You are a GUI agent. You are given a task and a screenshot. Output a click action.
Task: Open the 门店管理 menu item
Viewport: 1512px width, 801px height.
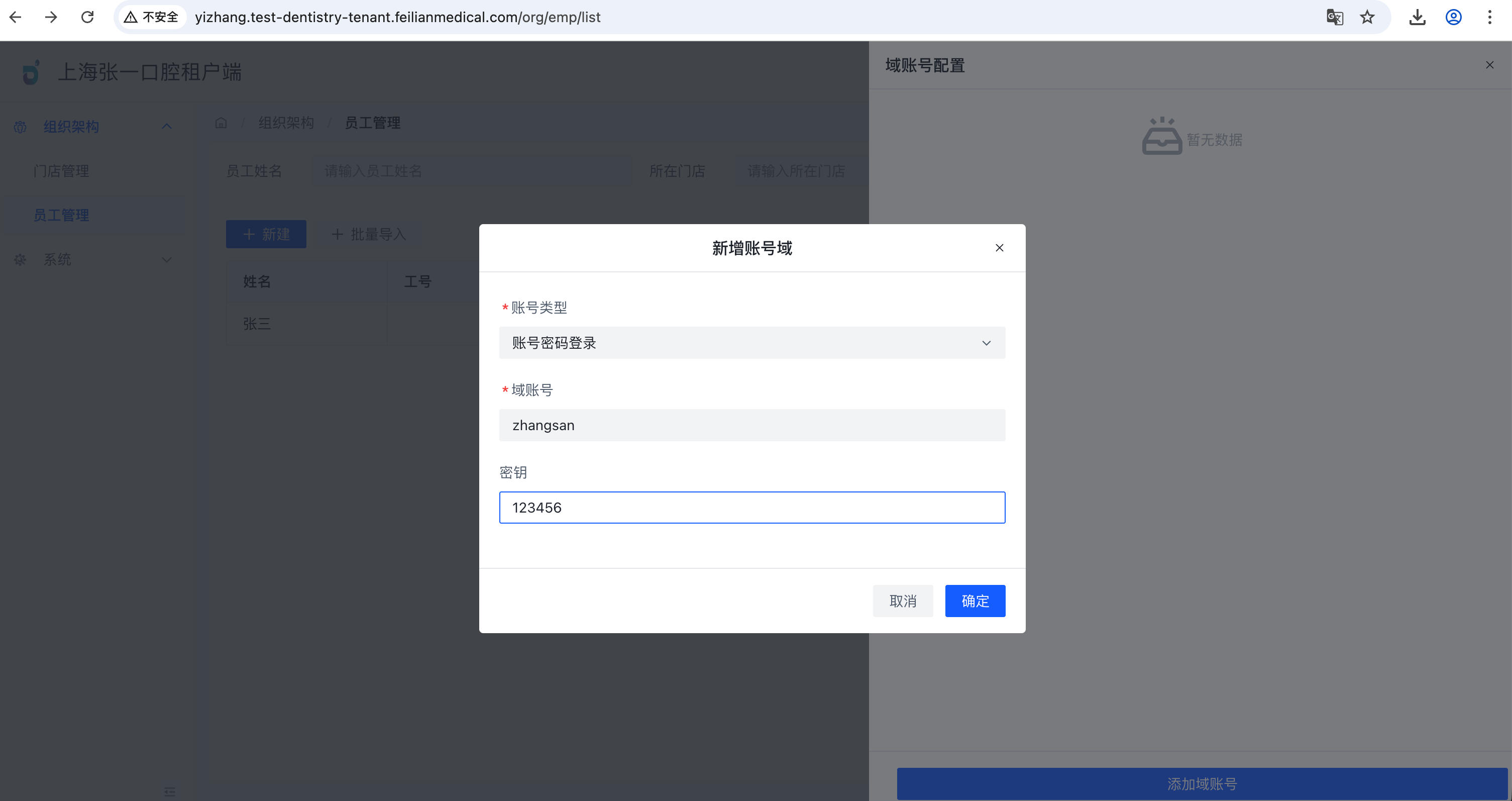point(93,171)
